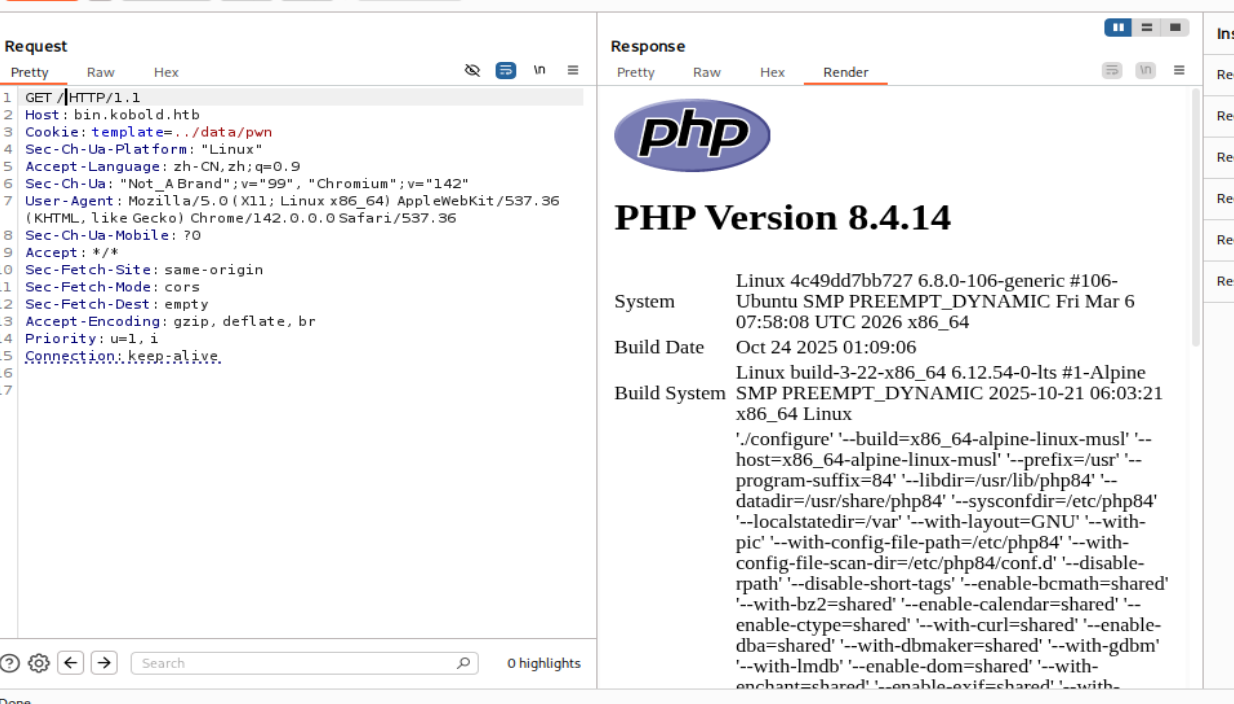Image resolution: width=1234 pixels, height=704 pixels.
Task: Toggle the \n newline display in Response
Action: coord(1146,70)
